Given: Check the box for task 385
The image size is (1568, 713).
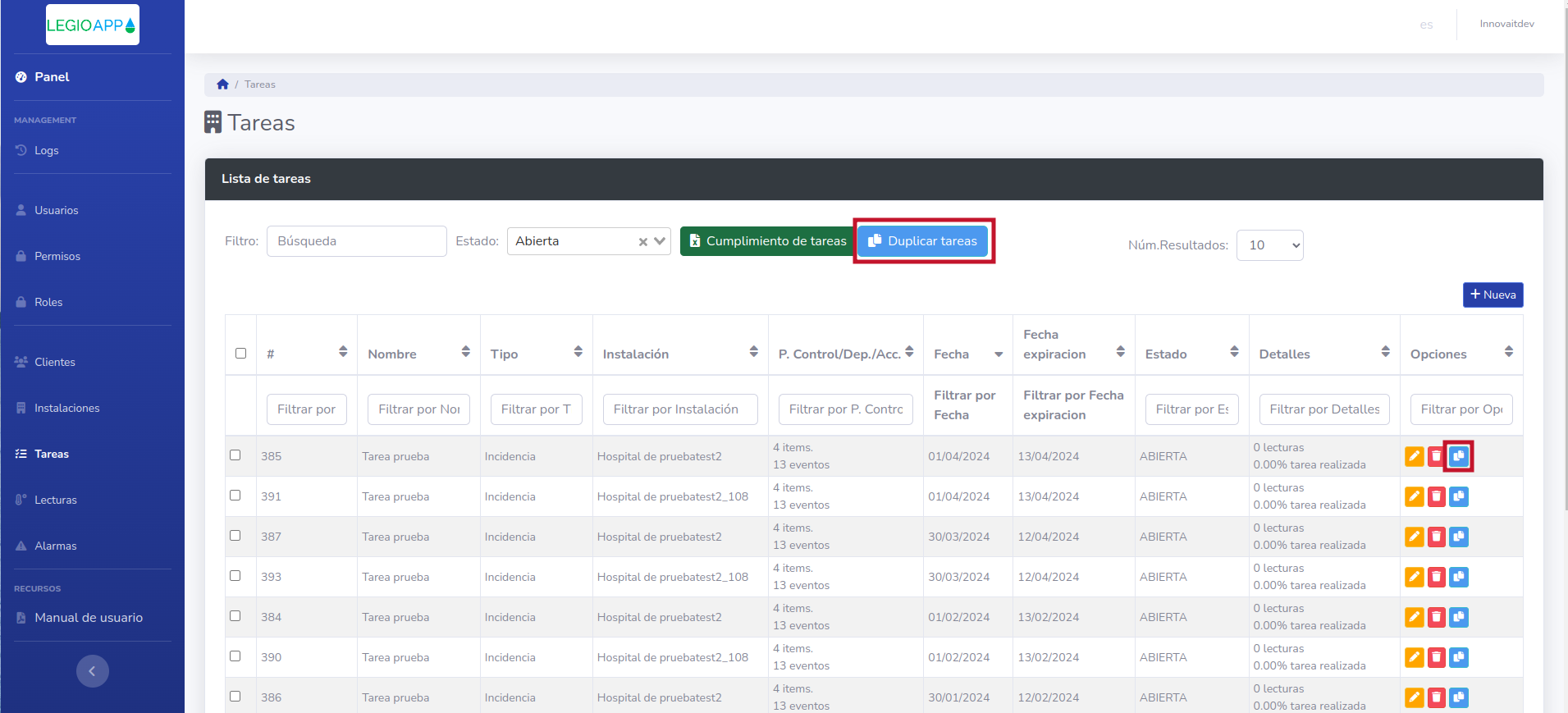Looking at the screenshot, I should (x=235, y=455).
